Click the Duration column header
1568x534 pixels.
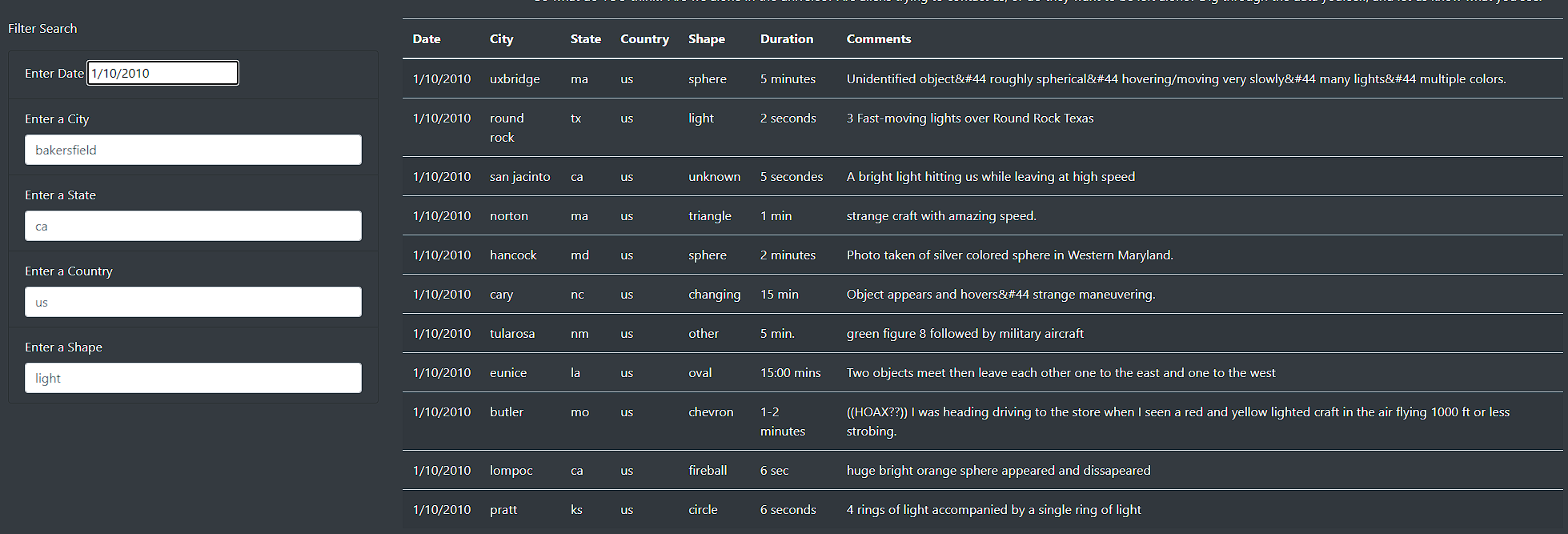[786, 38]
